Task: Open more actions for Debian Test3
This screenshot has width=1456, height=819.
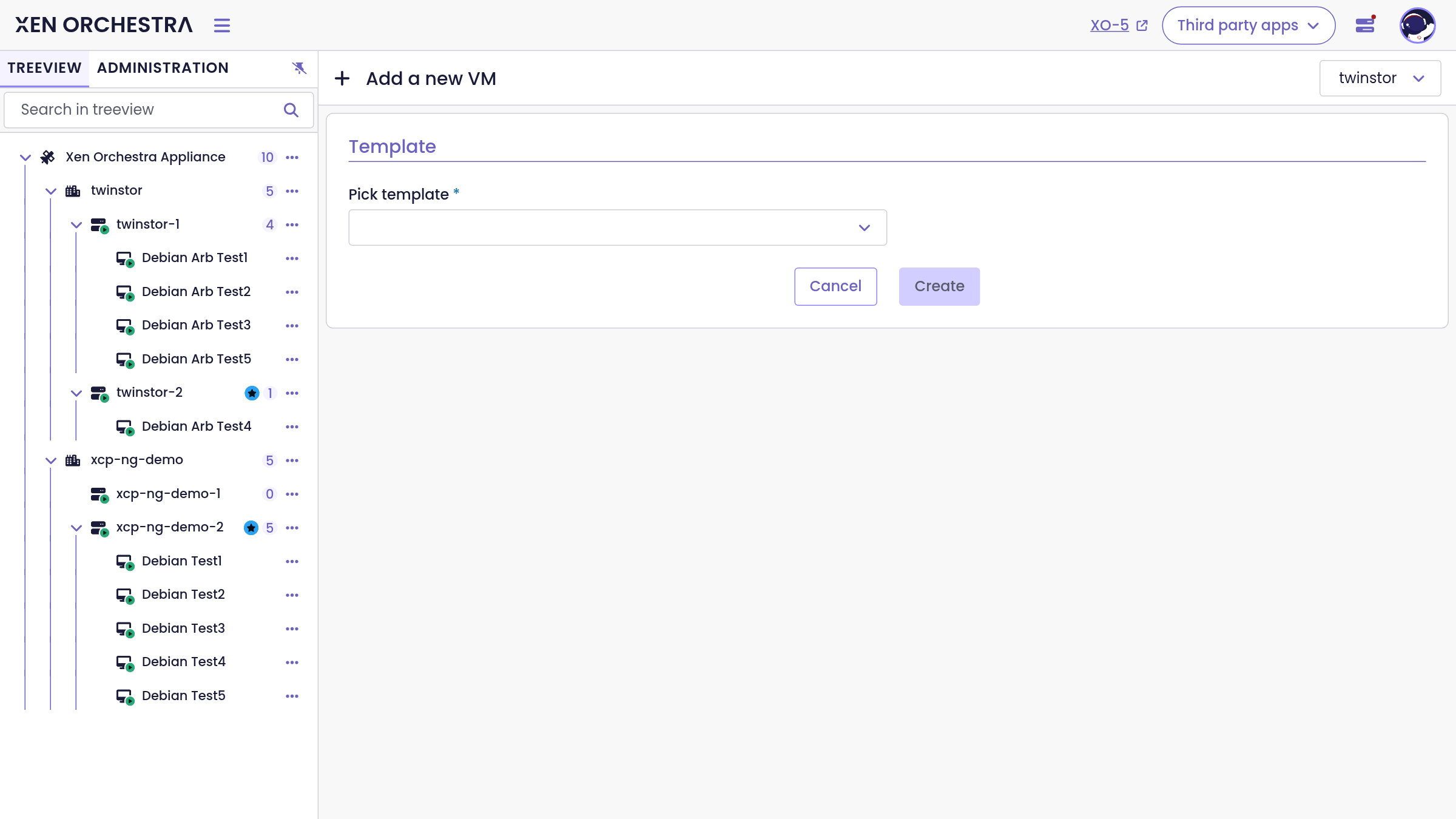Action: coord(292,629)
